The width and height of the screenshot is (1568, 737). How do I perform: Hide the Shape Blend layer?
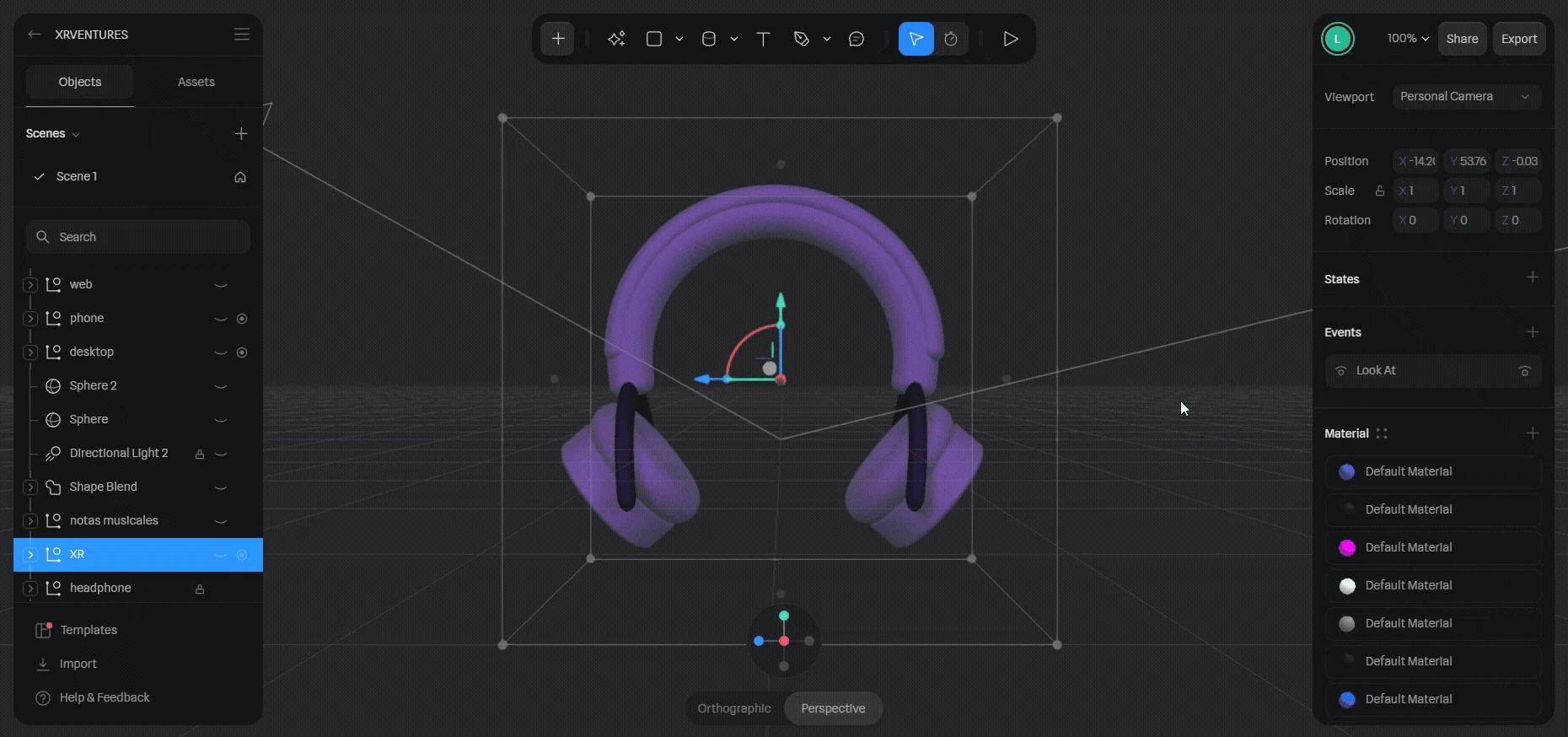tap(221, 487)
